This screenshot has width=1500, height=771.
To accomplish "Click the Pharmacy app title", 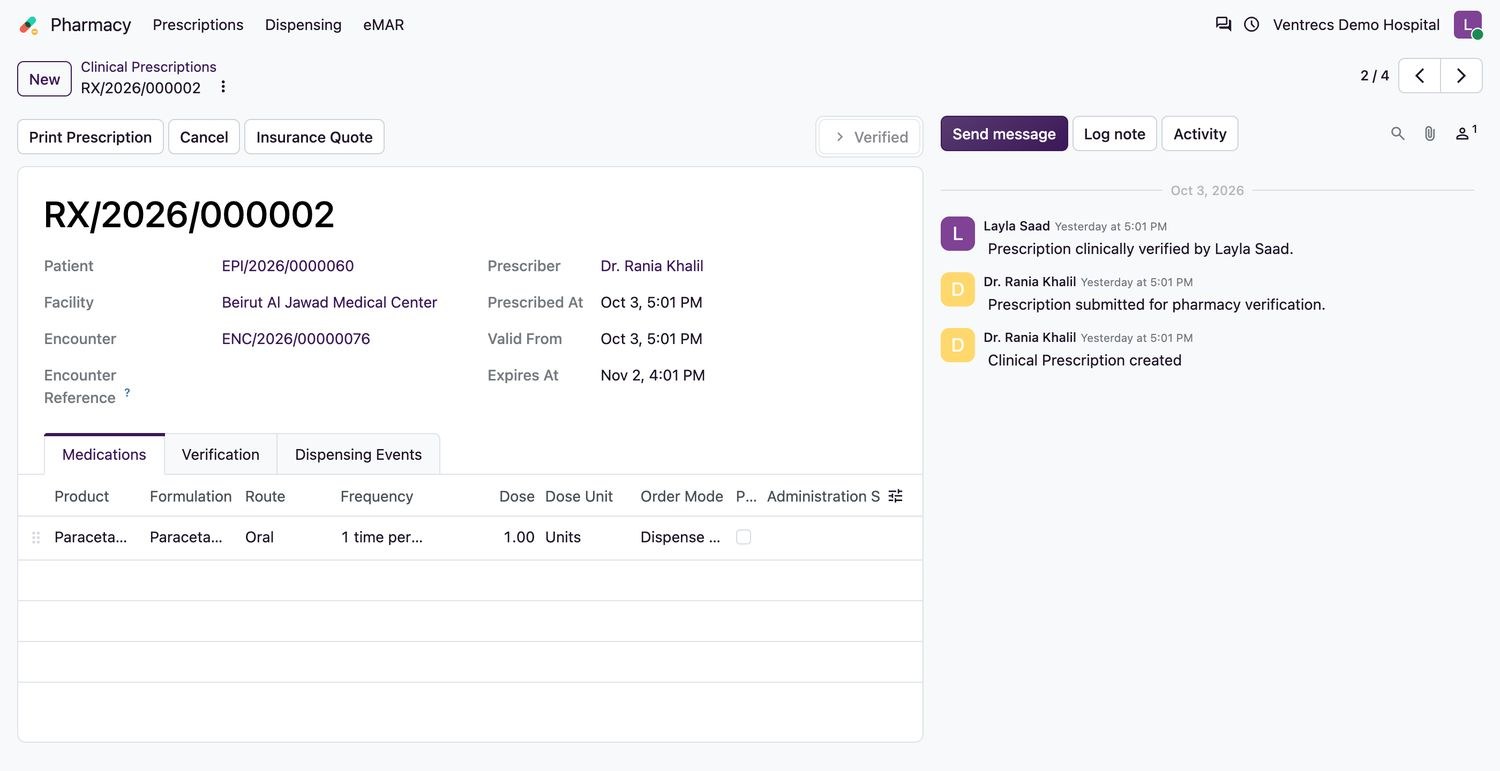I will 91,25.
